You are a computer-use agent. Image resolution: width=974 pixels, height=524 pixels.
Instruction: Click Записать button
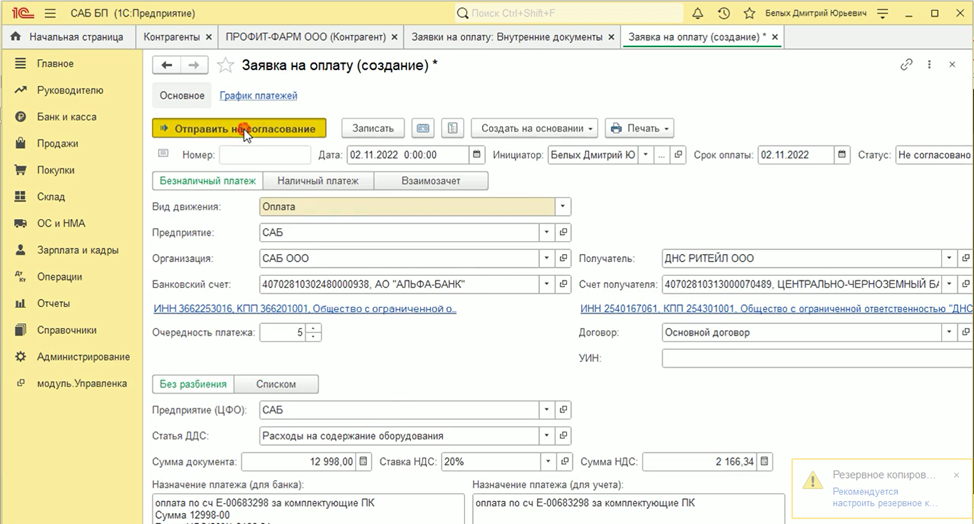coord(373,128)
